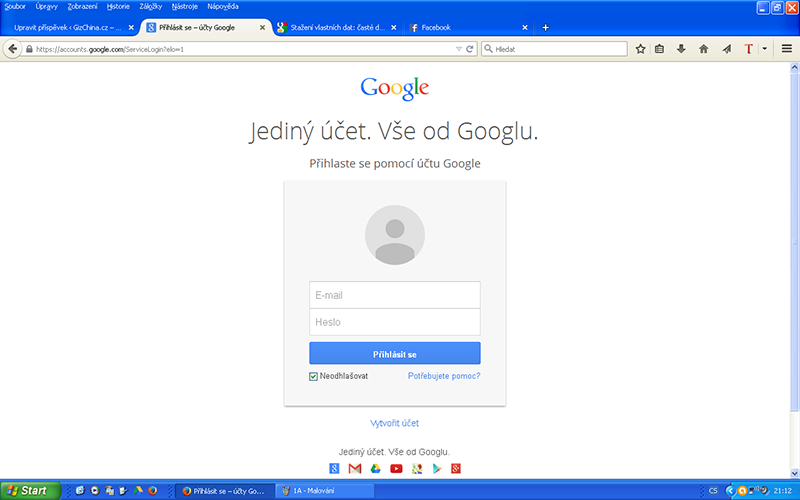The width and height of the screenshot is (800, 500).
Task: Focus the E-mail input field
Action: tap(394, 295)
